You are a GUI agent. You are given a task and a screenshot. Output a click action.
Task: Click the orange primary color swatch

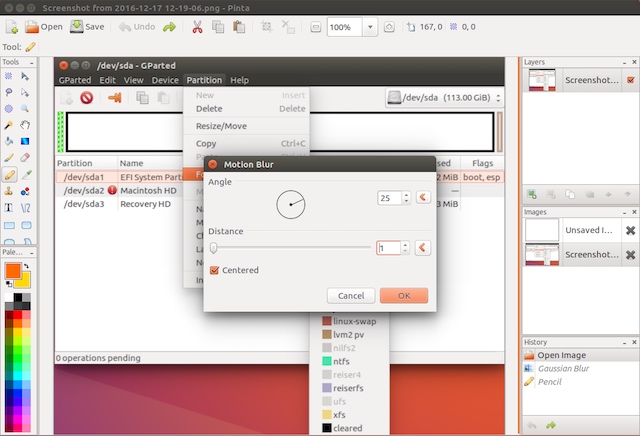coord(13,271)
